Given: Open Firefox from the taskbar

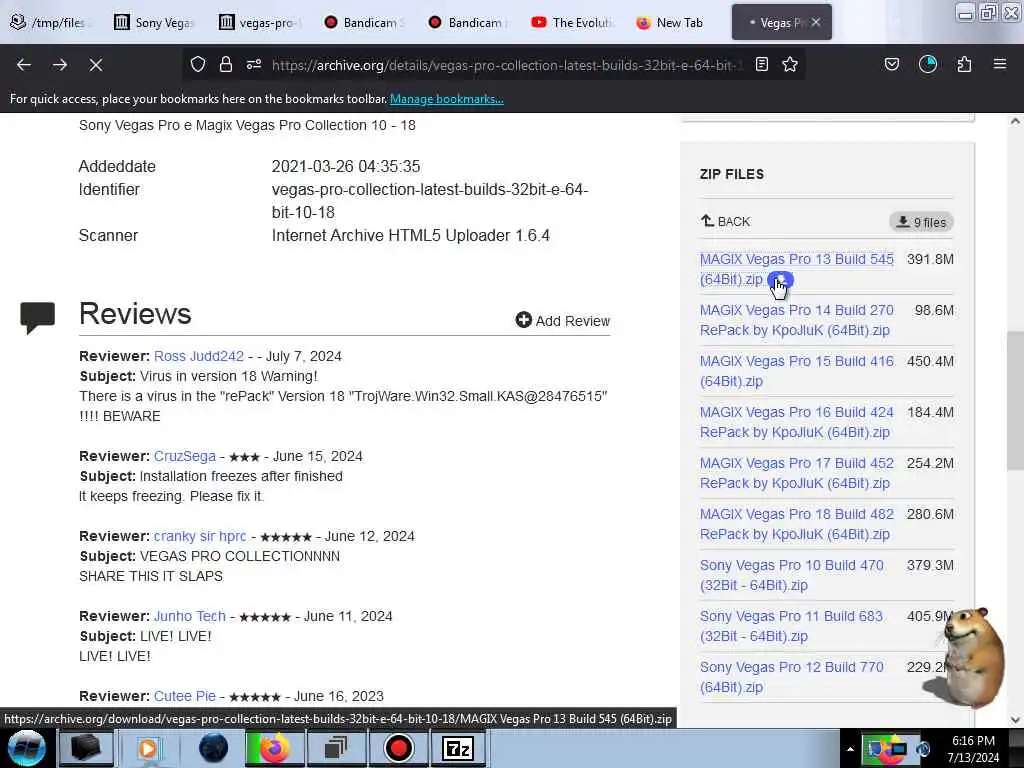Looking at the screenshot, I should coord(274,748).
